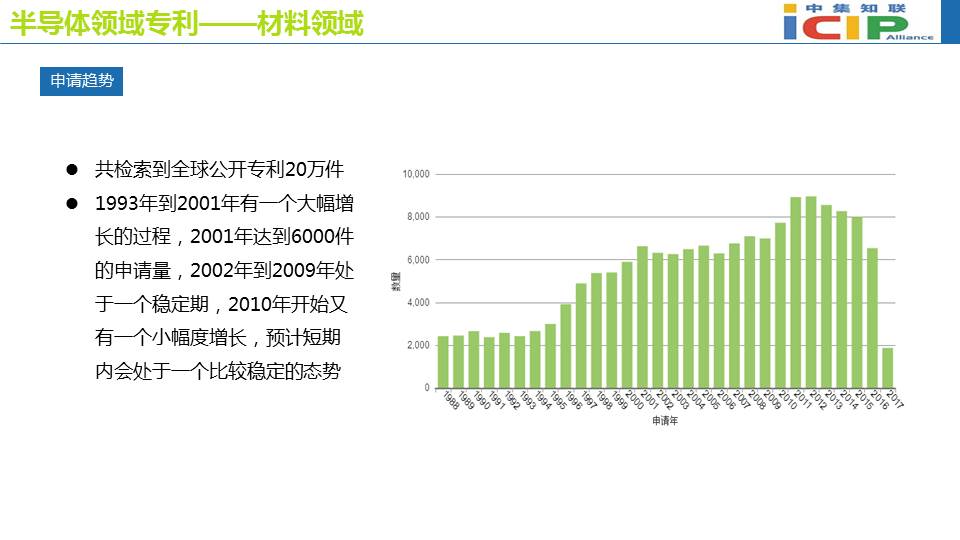This screenshot has width=960, height=540.
Task: Click the text line 内会处于一个比较稳定的态势
Action: tap(217, 370)
